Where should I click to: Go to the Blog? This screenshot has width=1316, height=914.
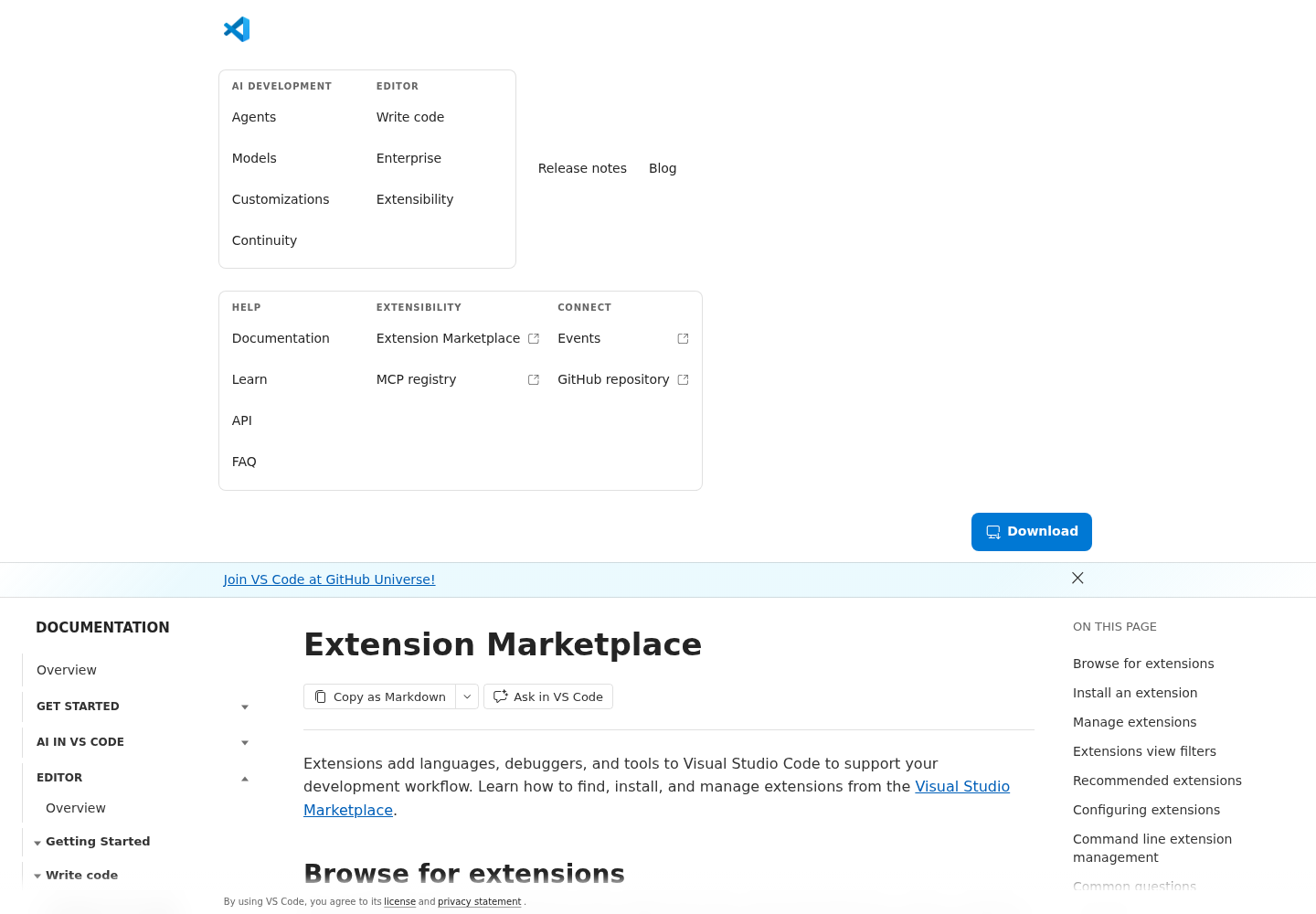tap(663, 168)
